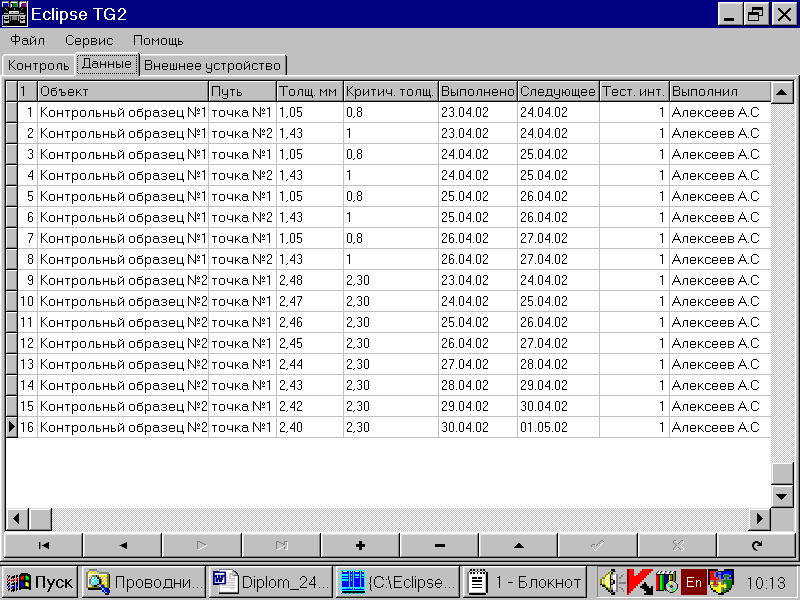Delete current record with minus button

pyautogui.click(x=440, y=546)
